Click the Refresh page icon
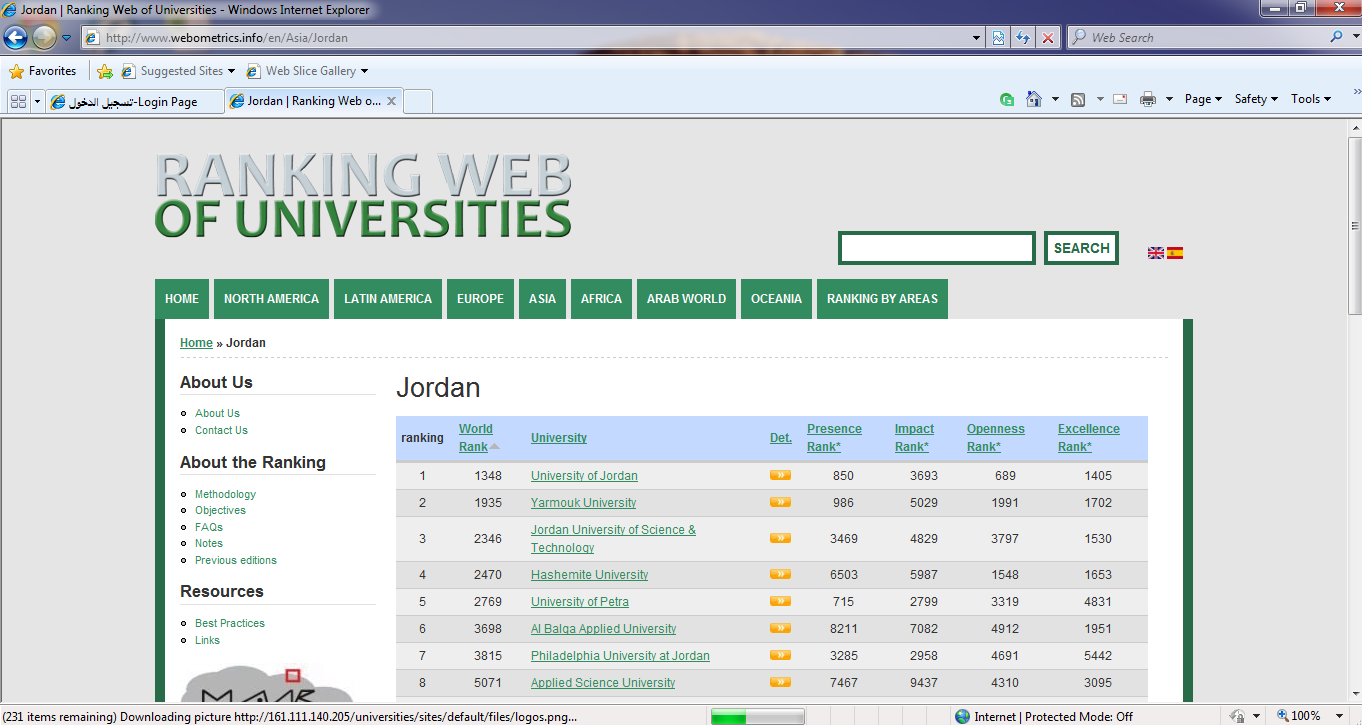Viewport: 1362px width, 725px height. (x=1022, y=38)
